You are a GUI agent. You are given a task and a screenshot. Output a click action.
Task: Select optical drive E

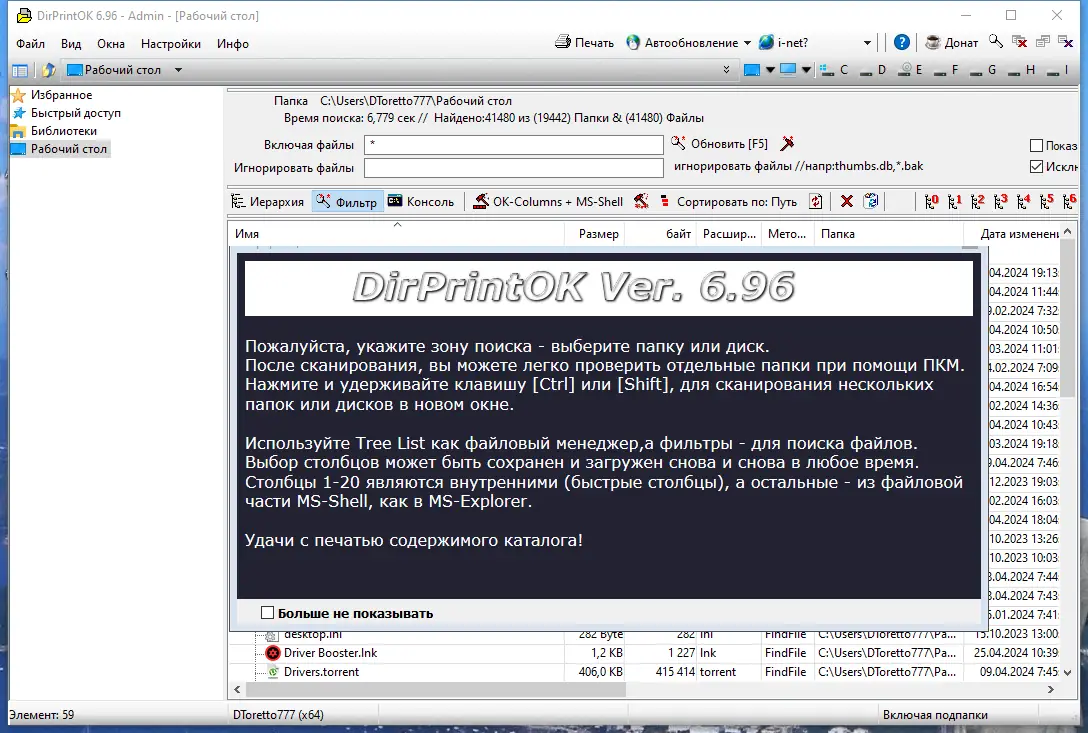[x=910, y=69]
